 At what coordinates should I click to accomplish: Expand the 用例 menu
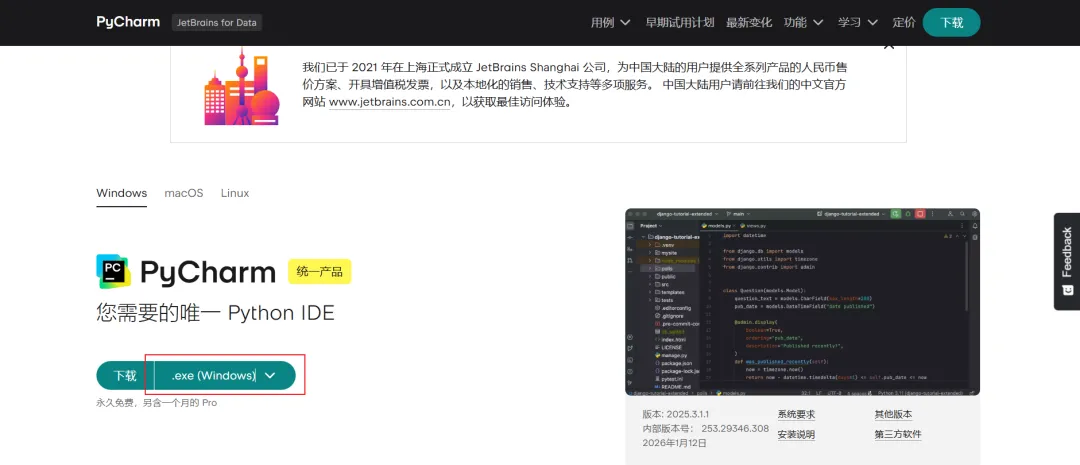tap(610, 23)
